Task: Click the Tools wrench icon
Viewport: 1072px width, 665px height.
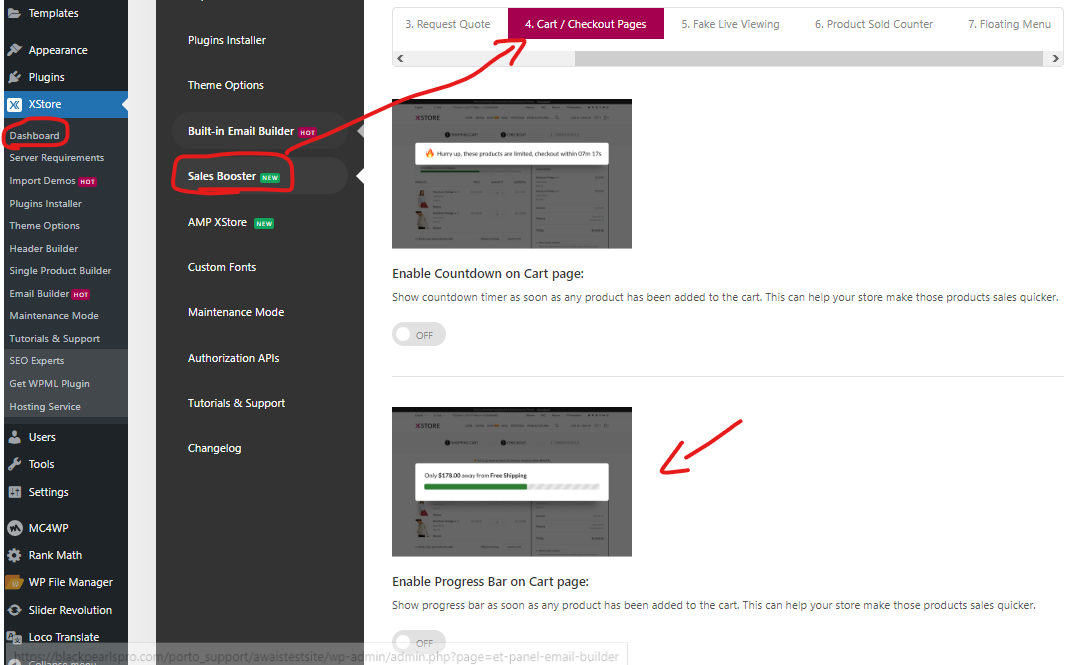Action: pos(14,464)
